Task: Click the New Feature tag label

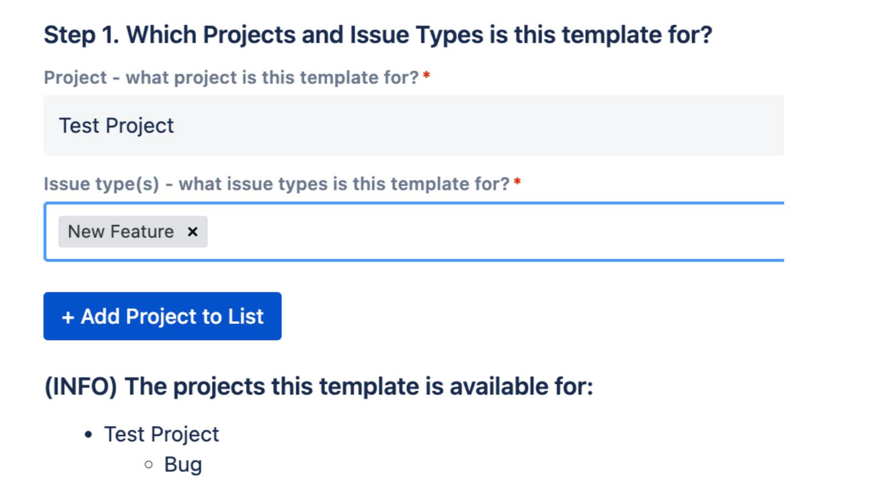Action: click(120, 232)
